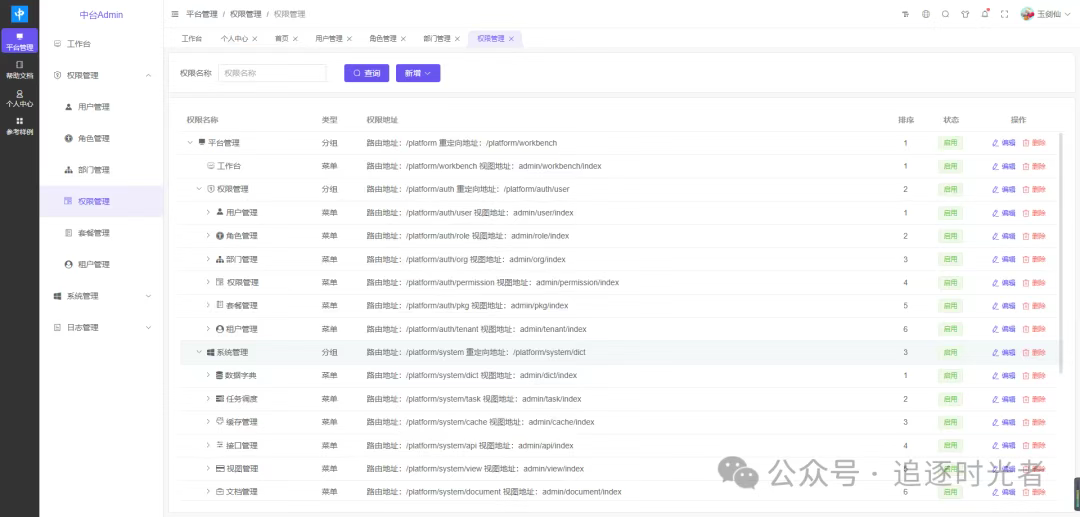Expand the 视图管理 tree row

(209, 469)
